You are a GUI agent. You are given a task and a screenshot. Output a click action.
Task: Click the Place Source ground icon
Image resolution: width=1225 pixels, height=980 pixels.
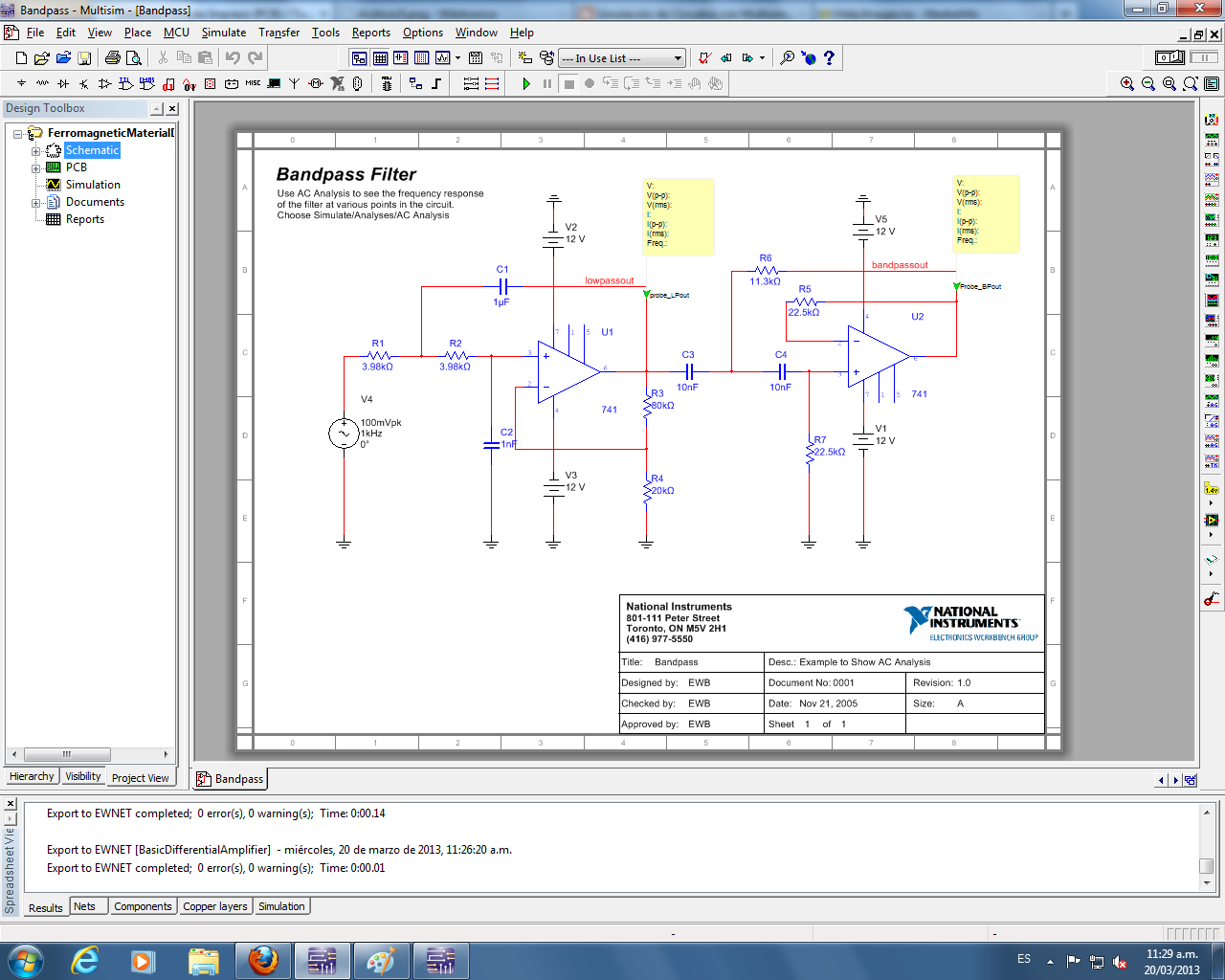click(21, 84)
